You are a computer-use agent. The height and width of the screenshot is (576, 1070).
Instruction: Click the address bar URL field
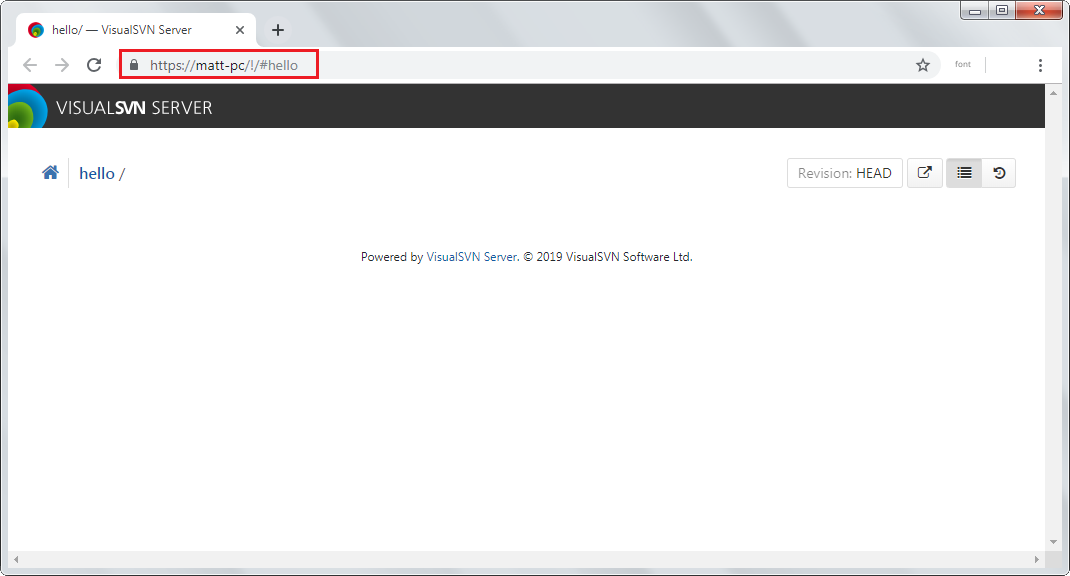click(500, 65)
